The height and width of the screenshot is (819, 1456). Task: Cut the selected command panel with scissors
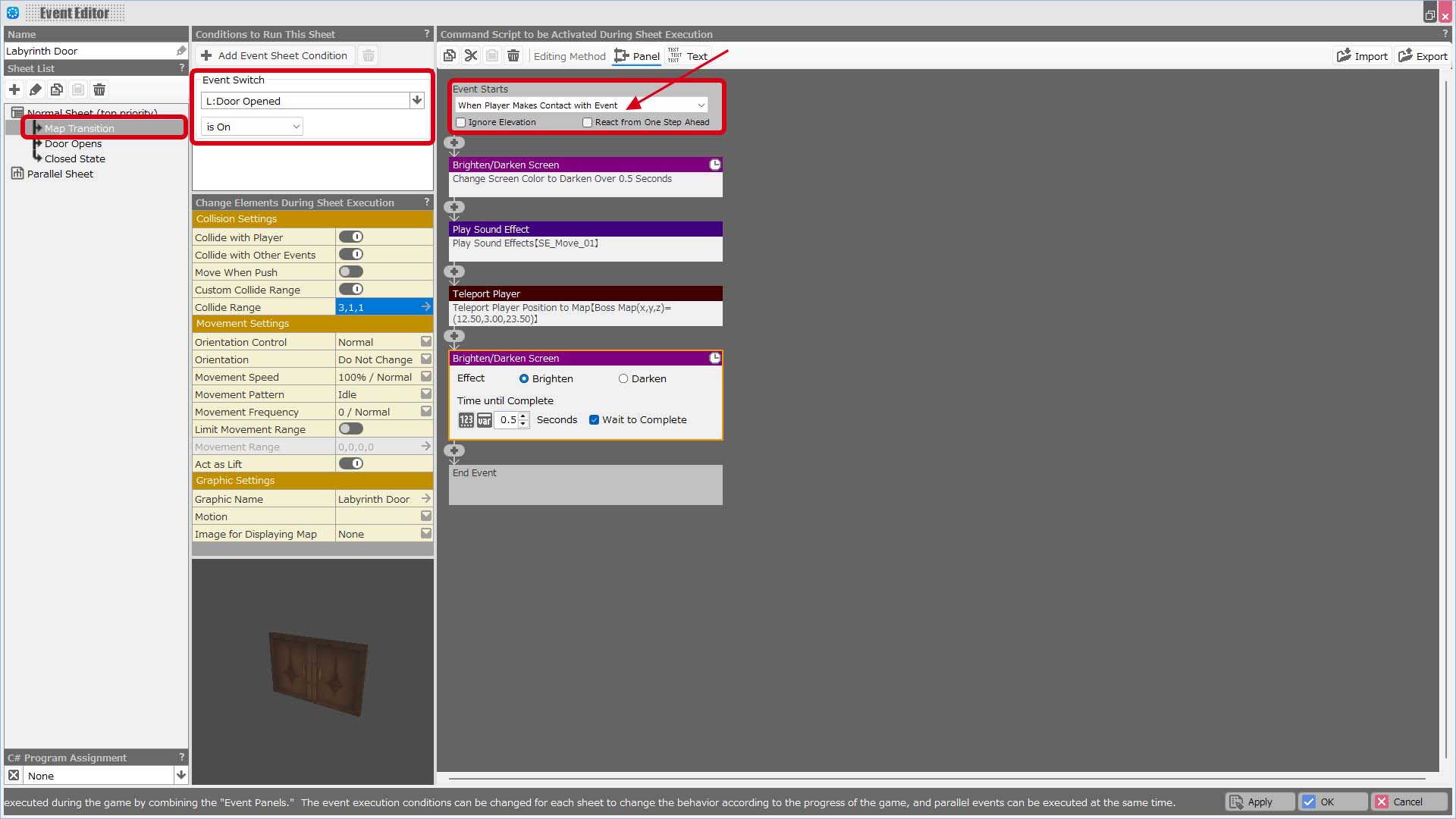click(471, 55)
